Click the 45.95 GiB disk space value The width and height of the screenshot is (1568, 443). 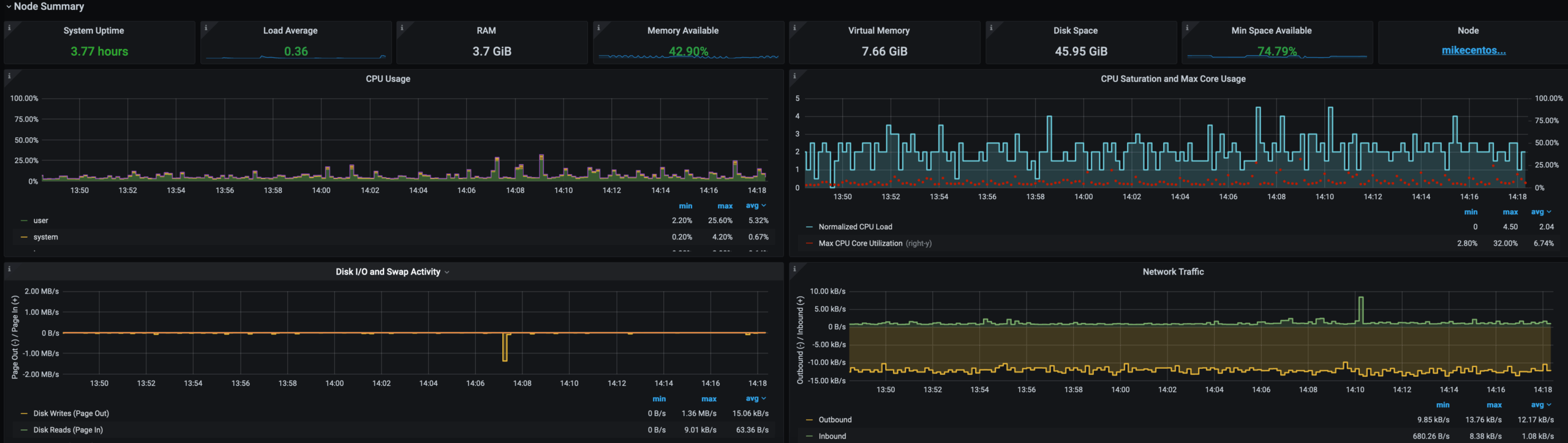(1081, 51)
